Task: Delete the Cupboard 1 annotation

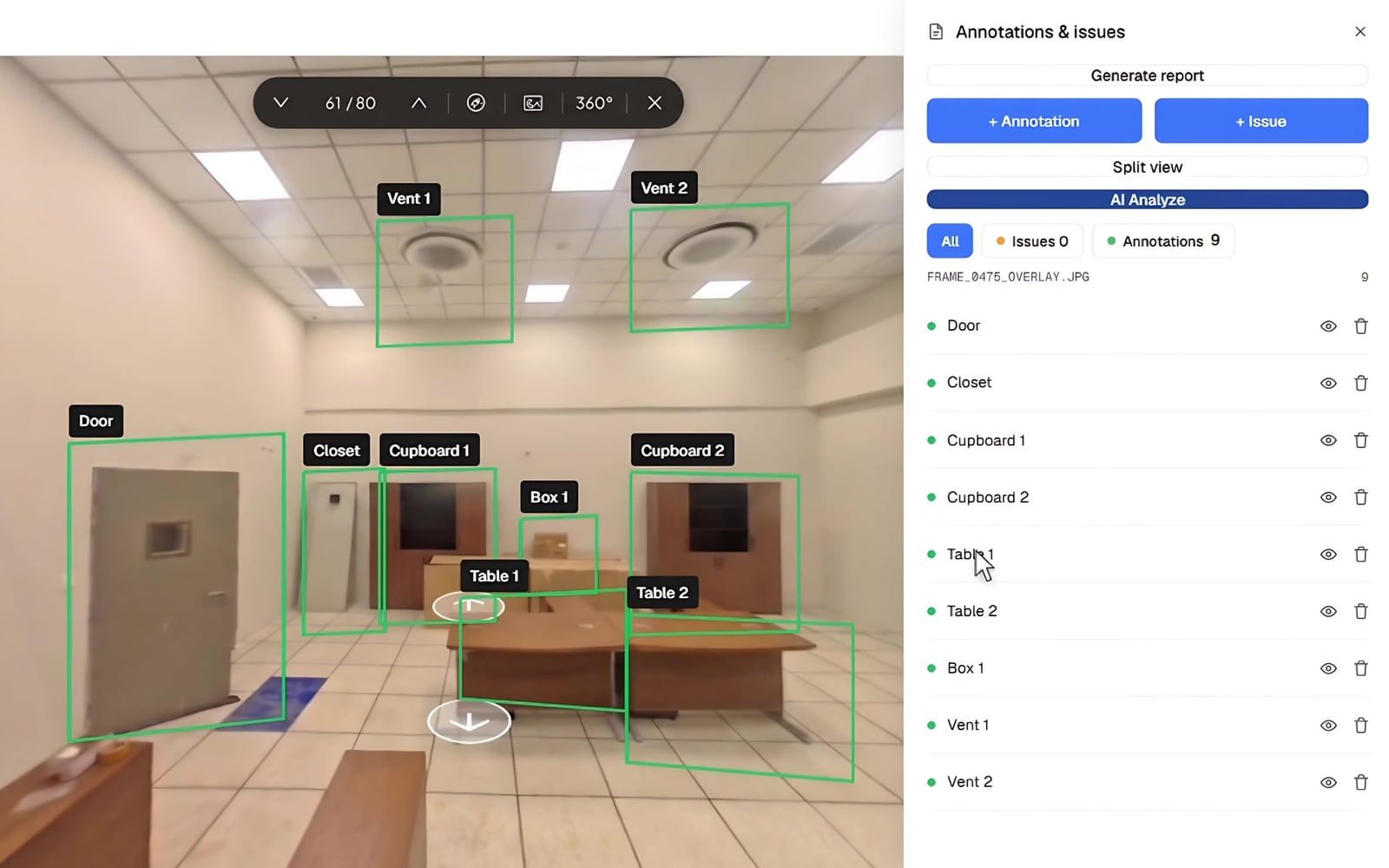Action: 1360,440
